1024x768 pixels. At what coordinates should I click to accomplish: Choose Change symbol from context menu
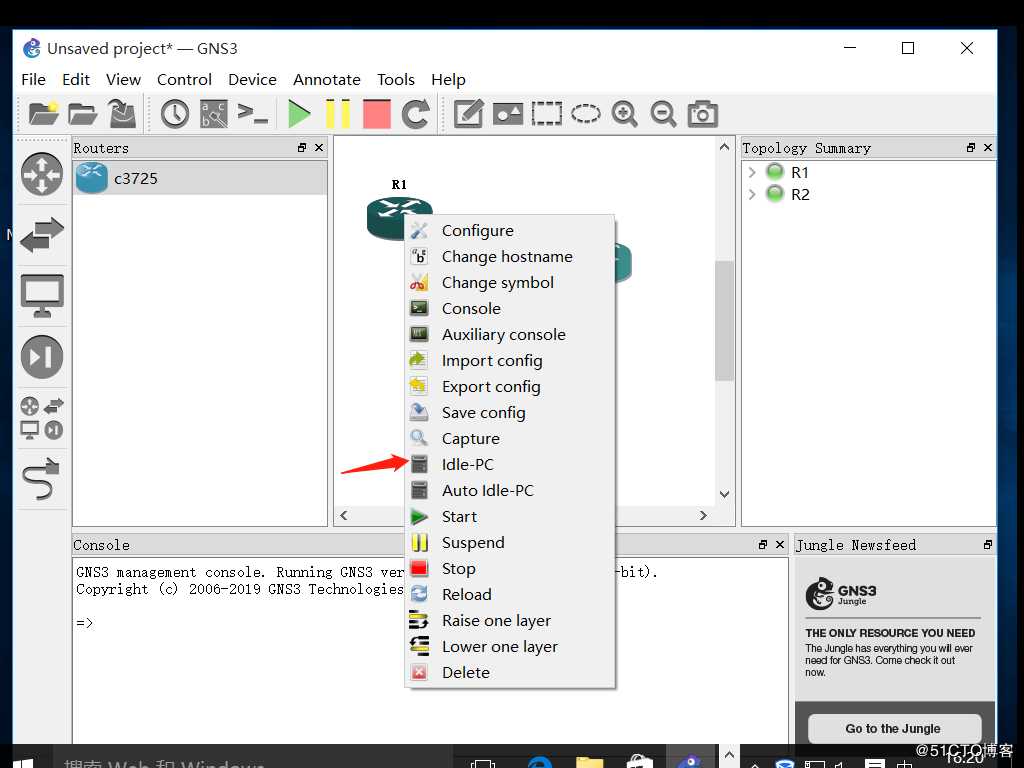510,283
